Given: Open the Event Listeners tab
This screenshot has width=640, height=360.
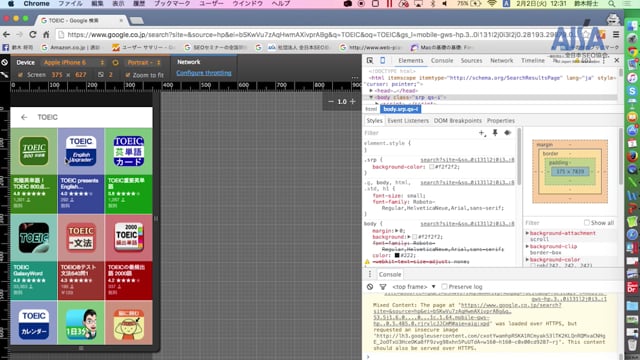Looking at the screenshot, I should 408,121.
